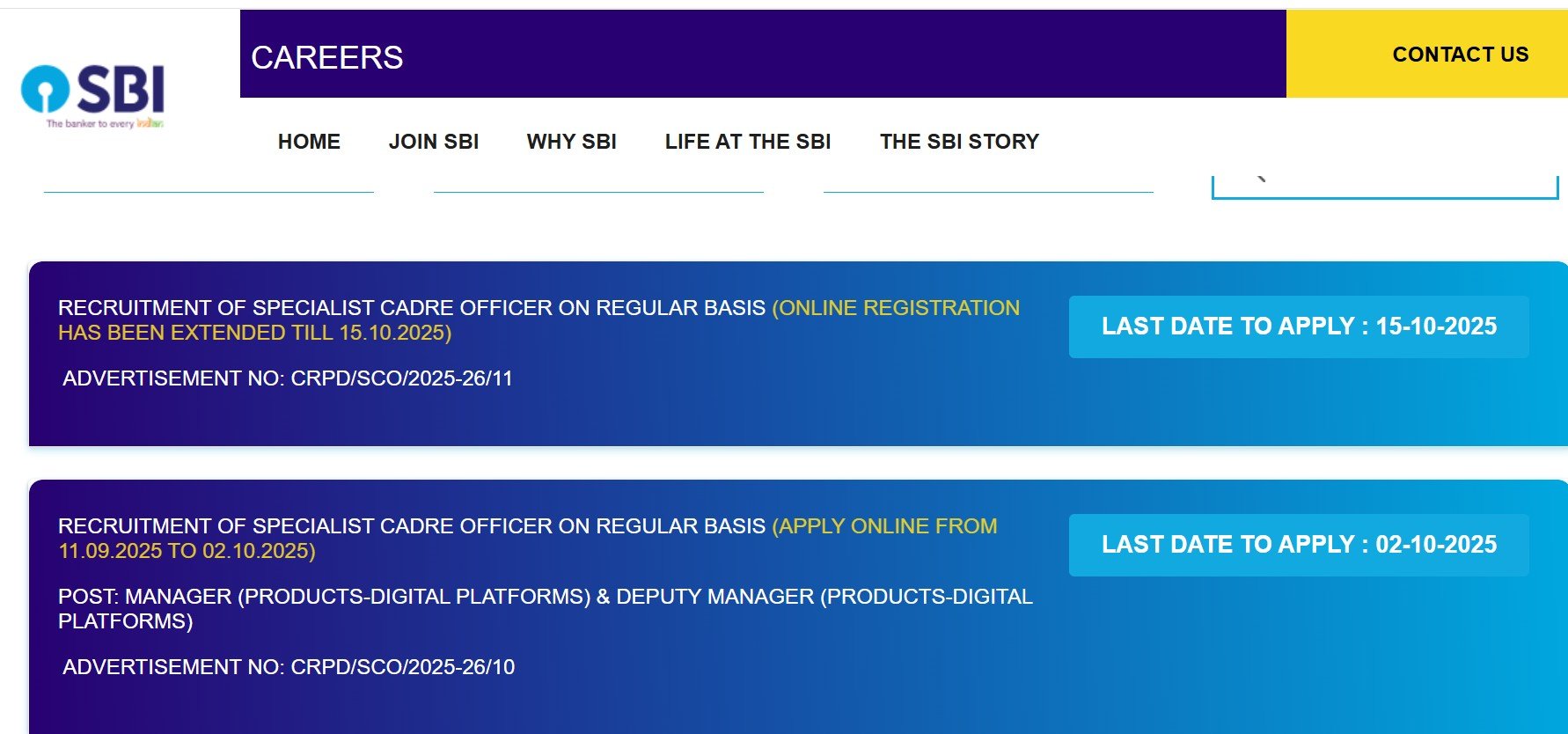Viewport: 1568px width, 734px height.
Task: Select the WHY SBI menu item
Action: (571, 142)
